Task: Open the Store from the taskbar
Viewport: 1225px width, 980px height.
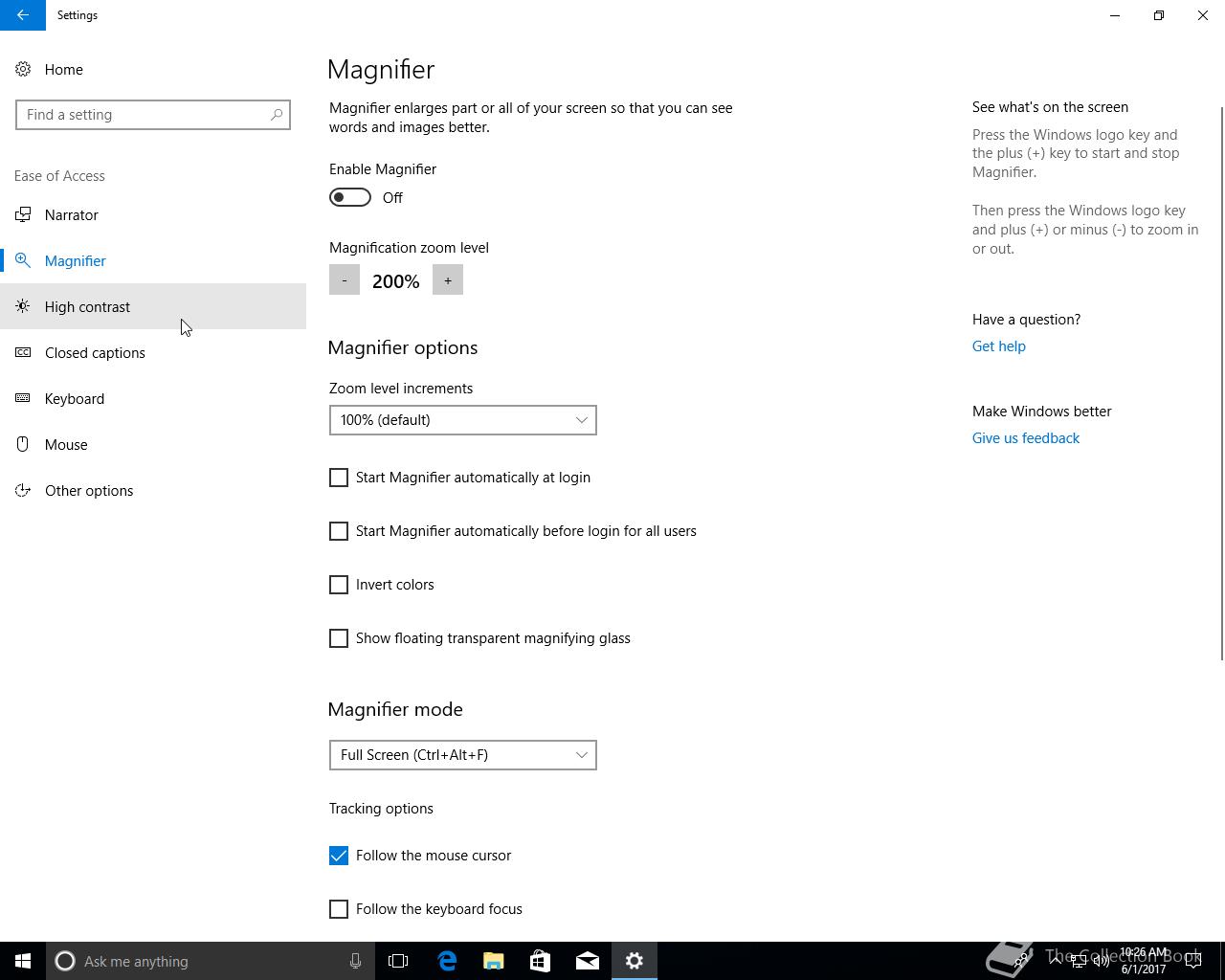Action: [x=541, y=961]
